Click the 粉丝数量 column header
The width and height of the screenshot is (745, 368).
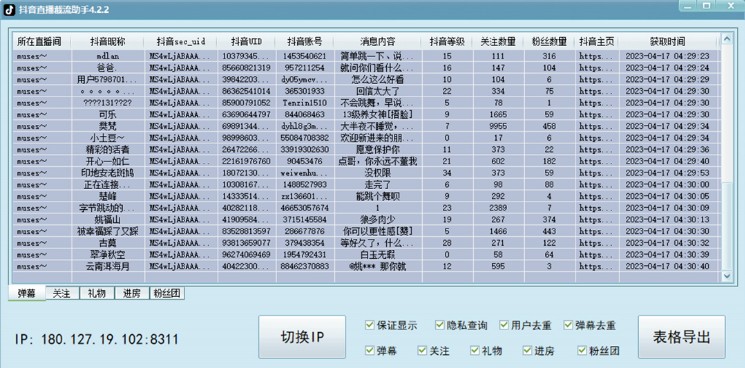(549, 41)
